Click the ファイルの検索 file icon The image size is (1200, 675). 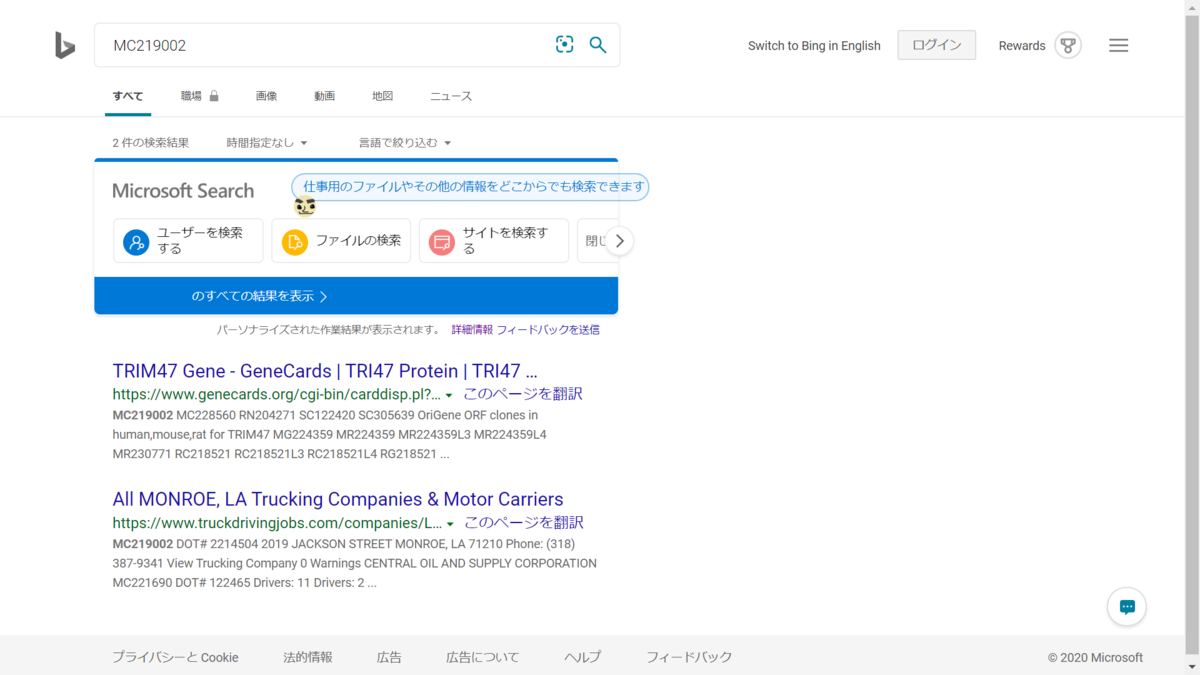(x=294, y=241)
